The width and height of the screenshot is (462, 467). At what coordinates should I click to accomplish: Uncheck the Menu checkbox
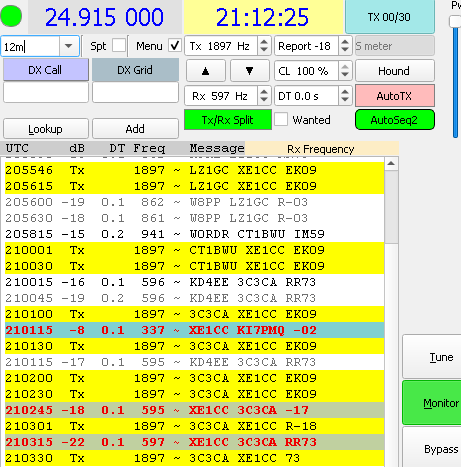pos(175,45)
